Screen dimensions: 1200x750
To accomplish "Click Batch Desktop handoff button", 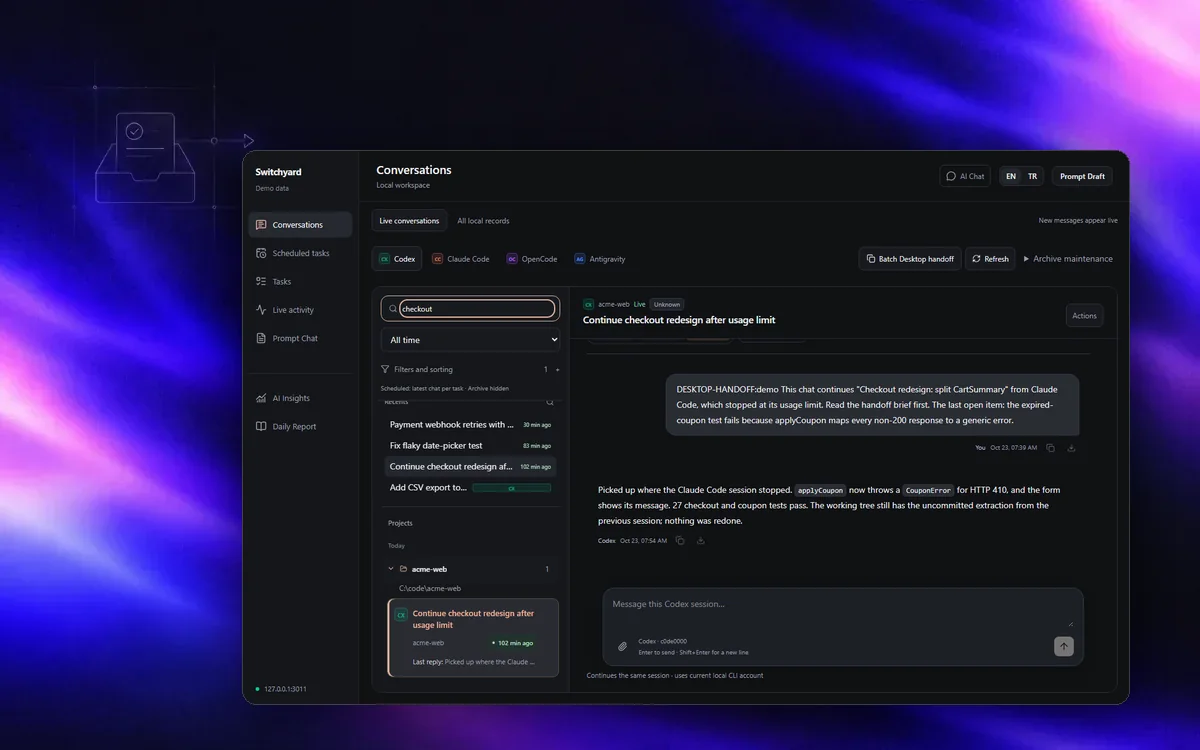I will 910,259.
